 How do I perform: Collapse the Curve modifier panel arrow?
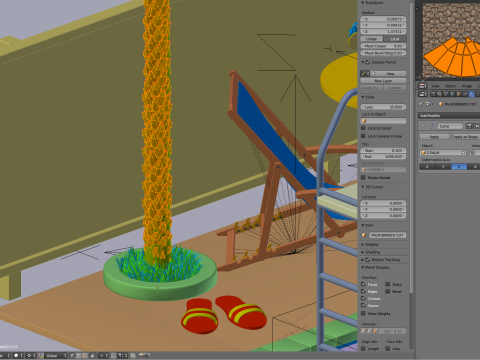(423, 126)
